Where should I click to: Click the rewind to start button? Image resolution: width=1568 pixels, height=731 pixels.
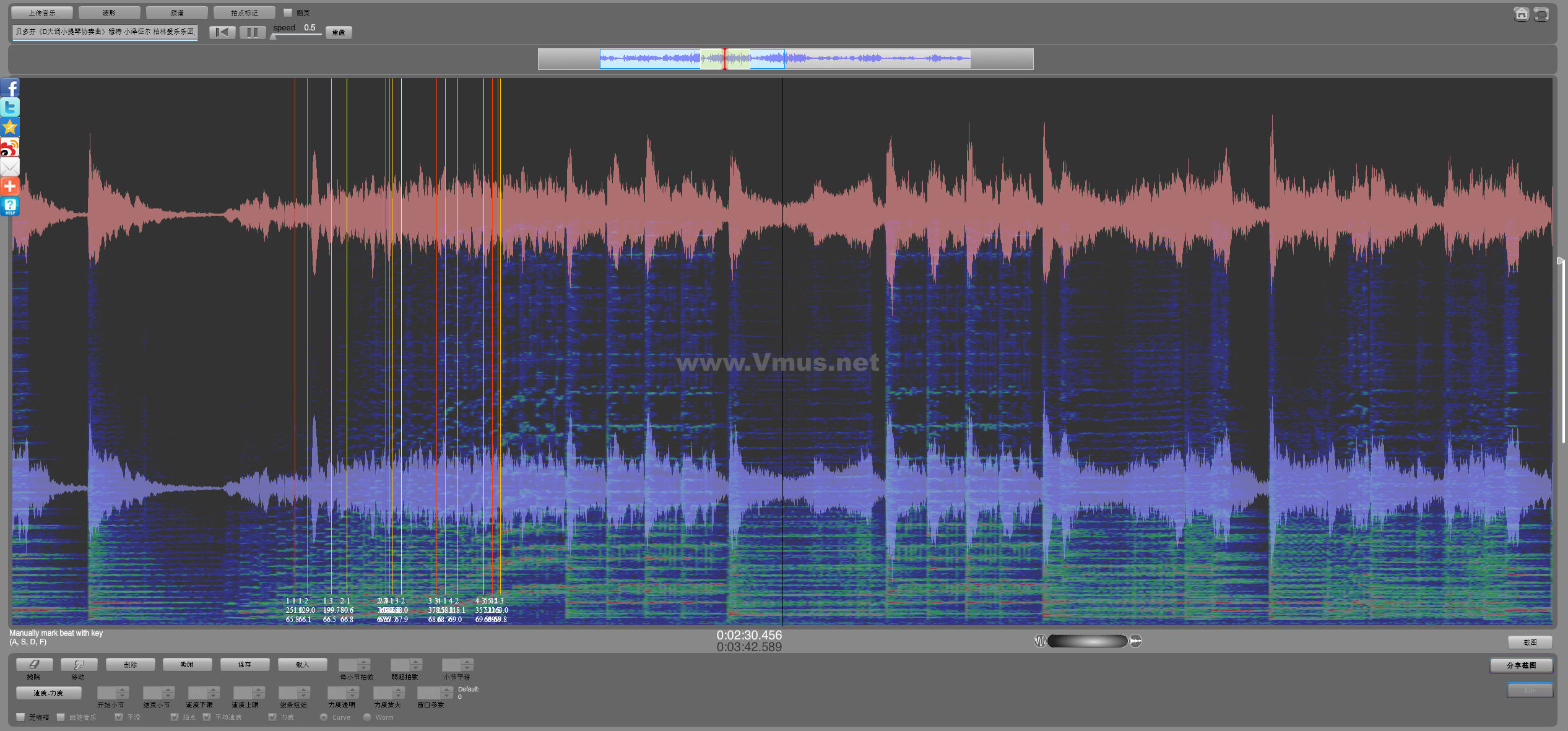[222, 32]
